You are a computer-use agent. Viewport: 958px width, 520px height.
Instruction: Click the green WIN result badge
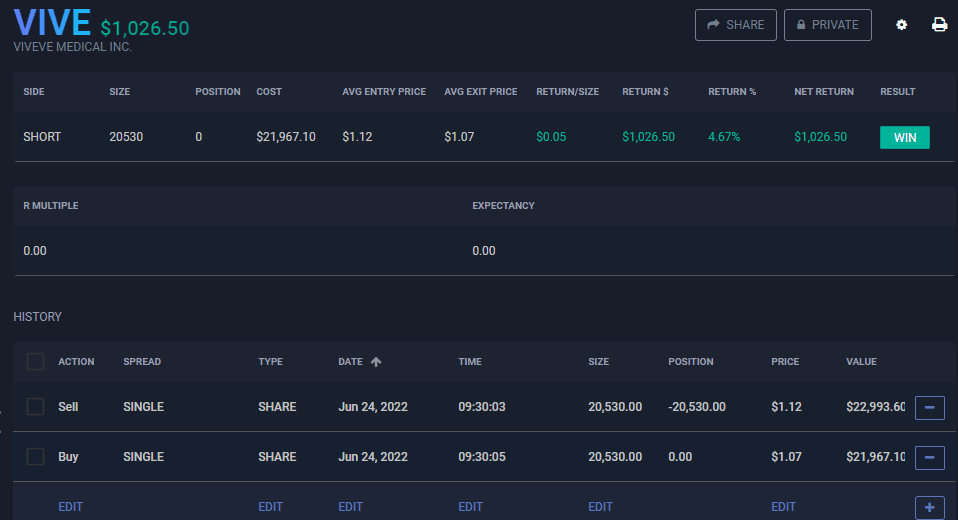(904, 137)
